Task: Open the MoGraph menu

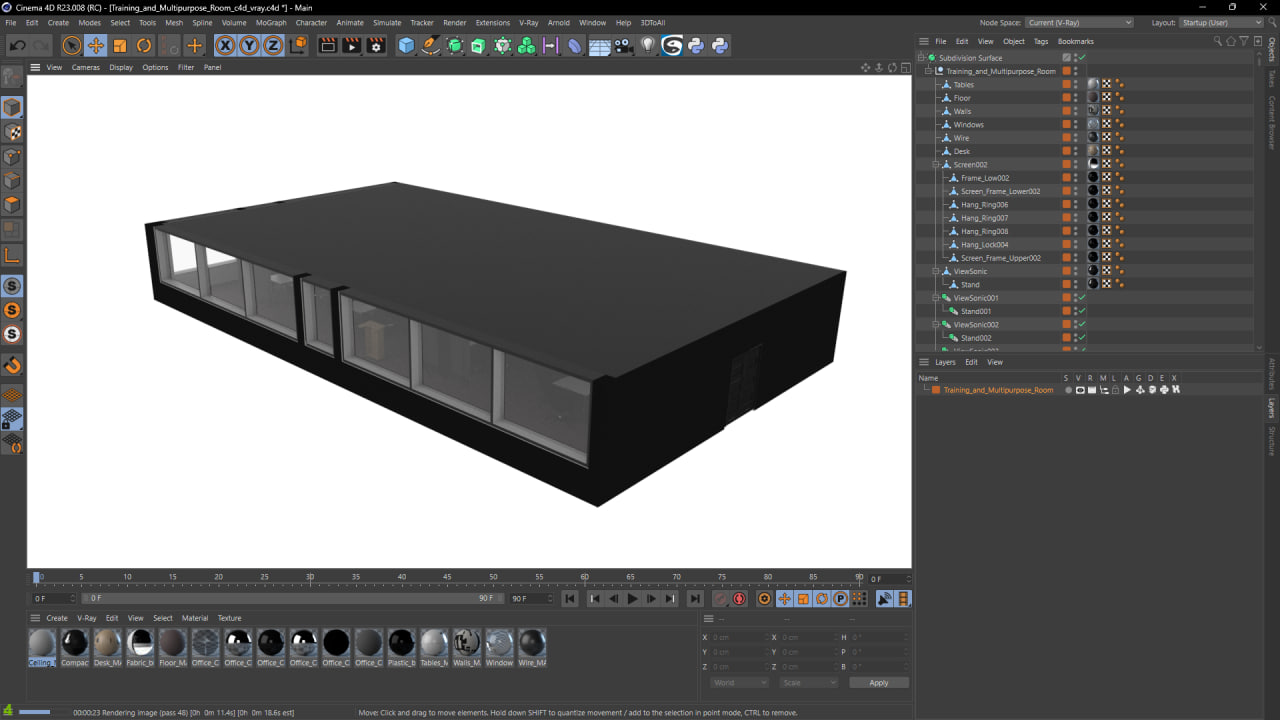Action: [x=271, y=22]
